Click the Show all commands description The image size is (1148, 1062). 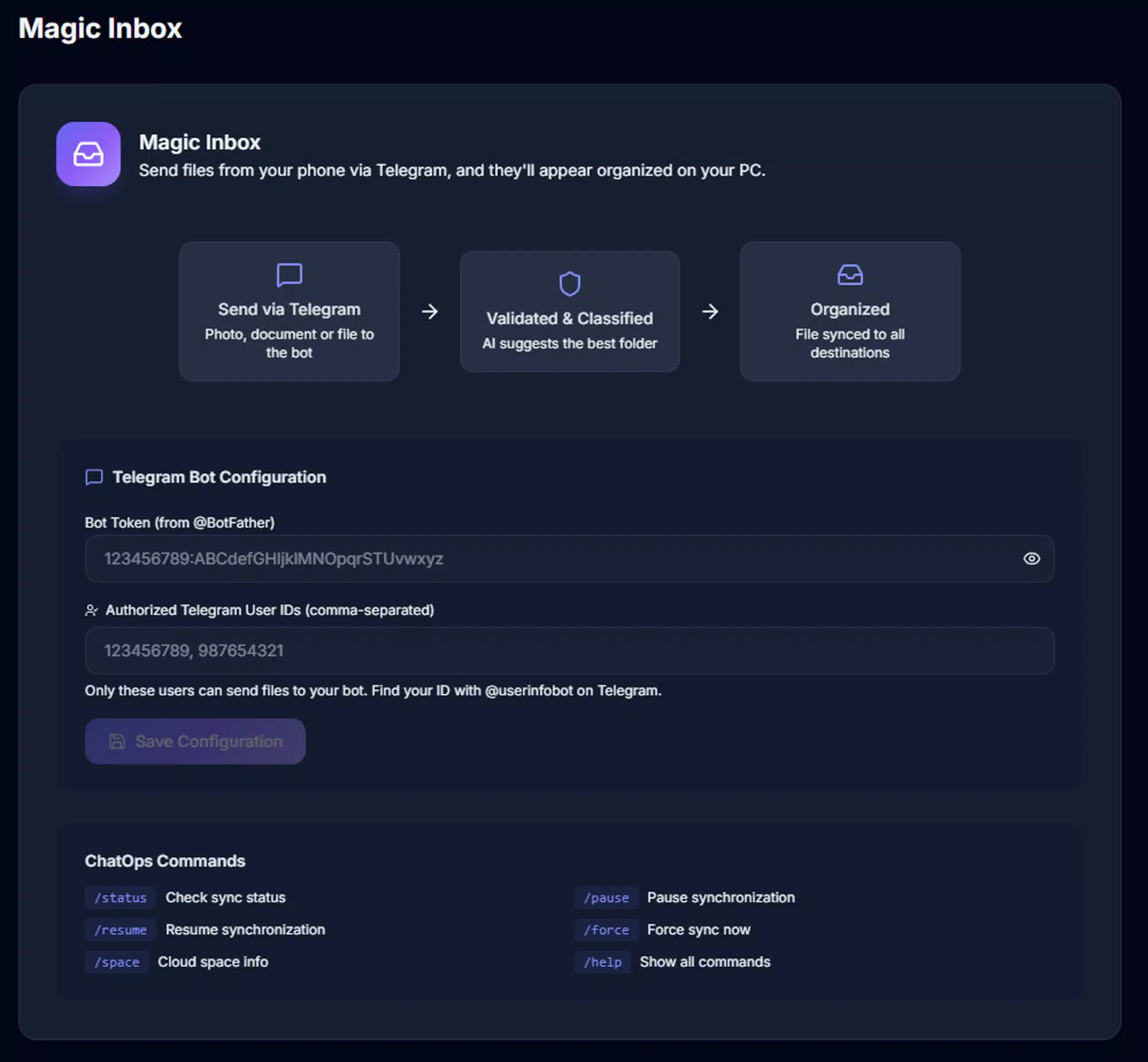pyautogui.click(x=705, y=962)
